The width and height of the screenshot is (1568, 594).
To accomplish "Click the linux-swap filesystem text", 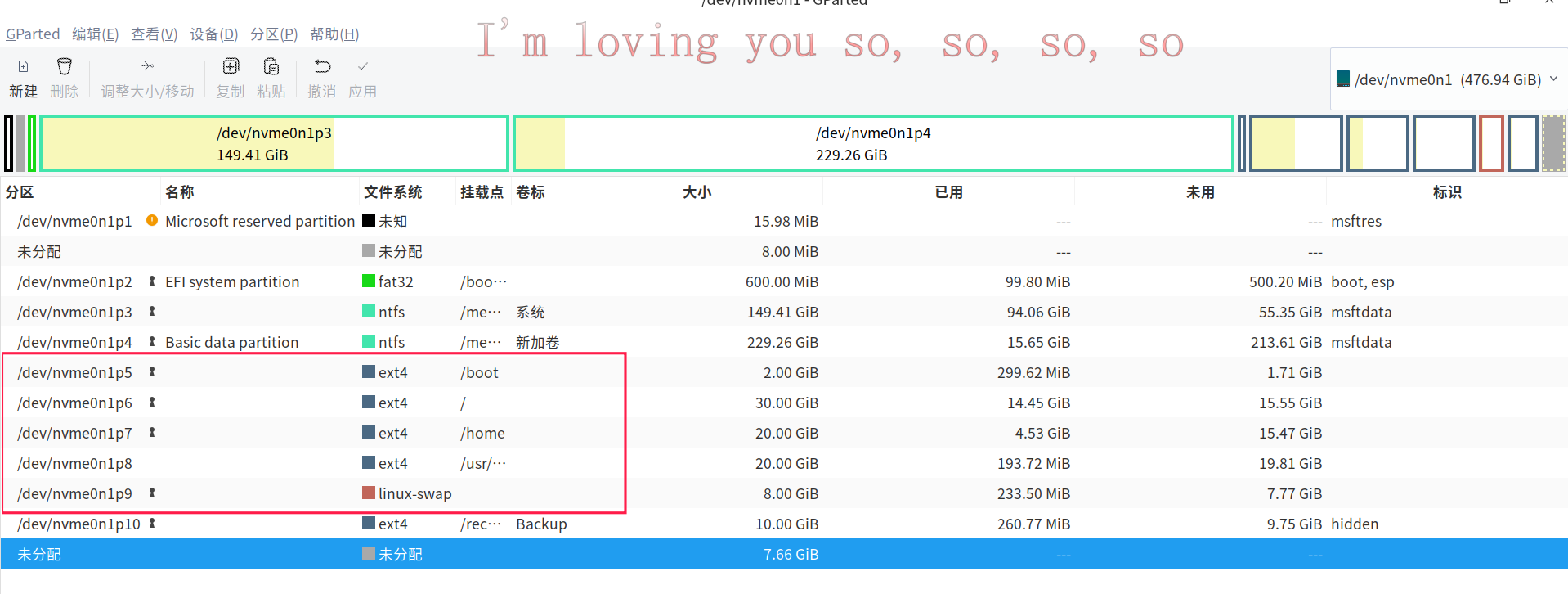I will pyautogui.click(x=414, y=493).
